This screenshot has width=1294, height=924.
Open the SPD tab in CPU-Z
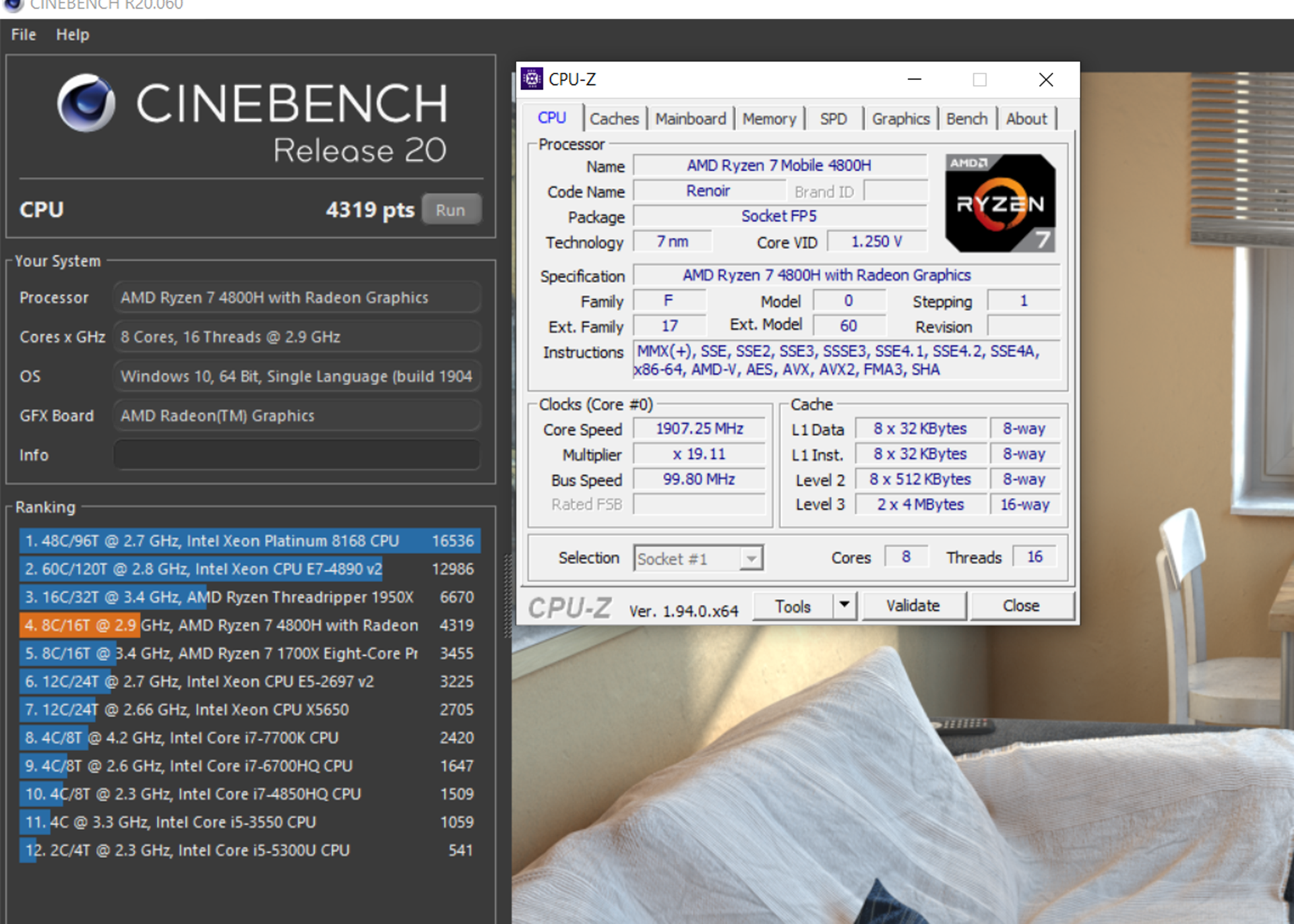click(x=834, y=119)
